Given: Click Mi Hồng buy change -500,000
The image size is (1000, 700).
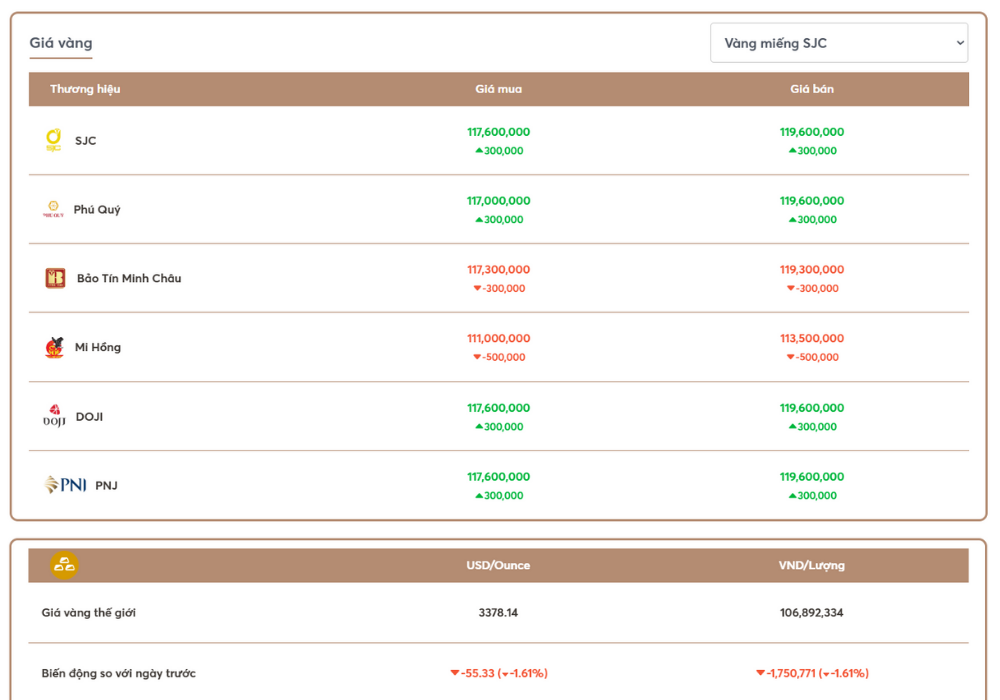Looking at the screenshot, I should [x=499, y=358].
